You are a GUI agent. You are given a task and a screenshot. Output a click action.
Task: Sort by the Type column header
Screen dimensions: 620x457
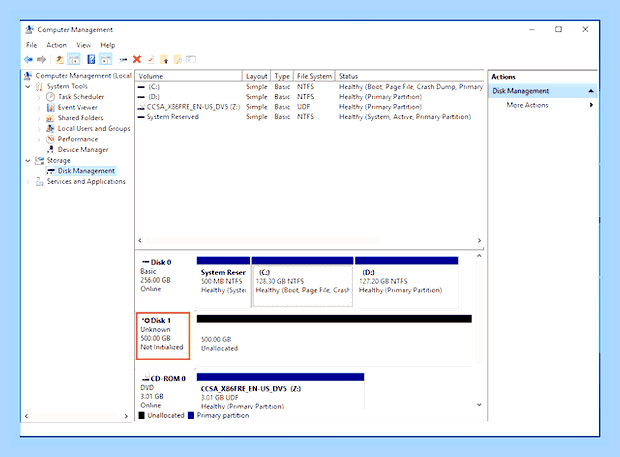[282, 76]
